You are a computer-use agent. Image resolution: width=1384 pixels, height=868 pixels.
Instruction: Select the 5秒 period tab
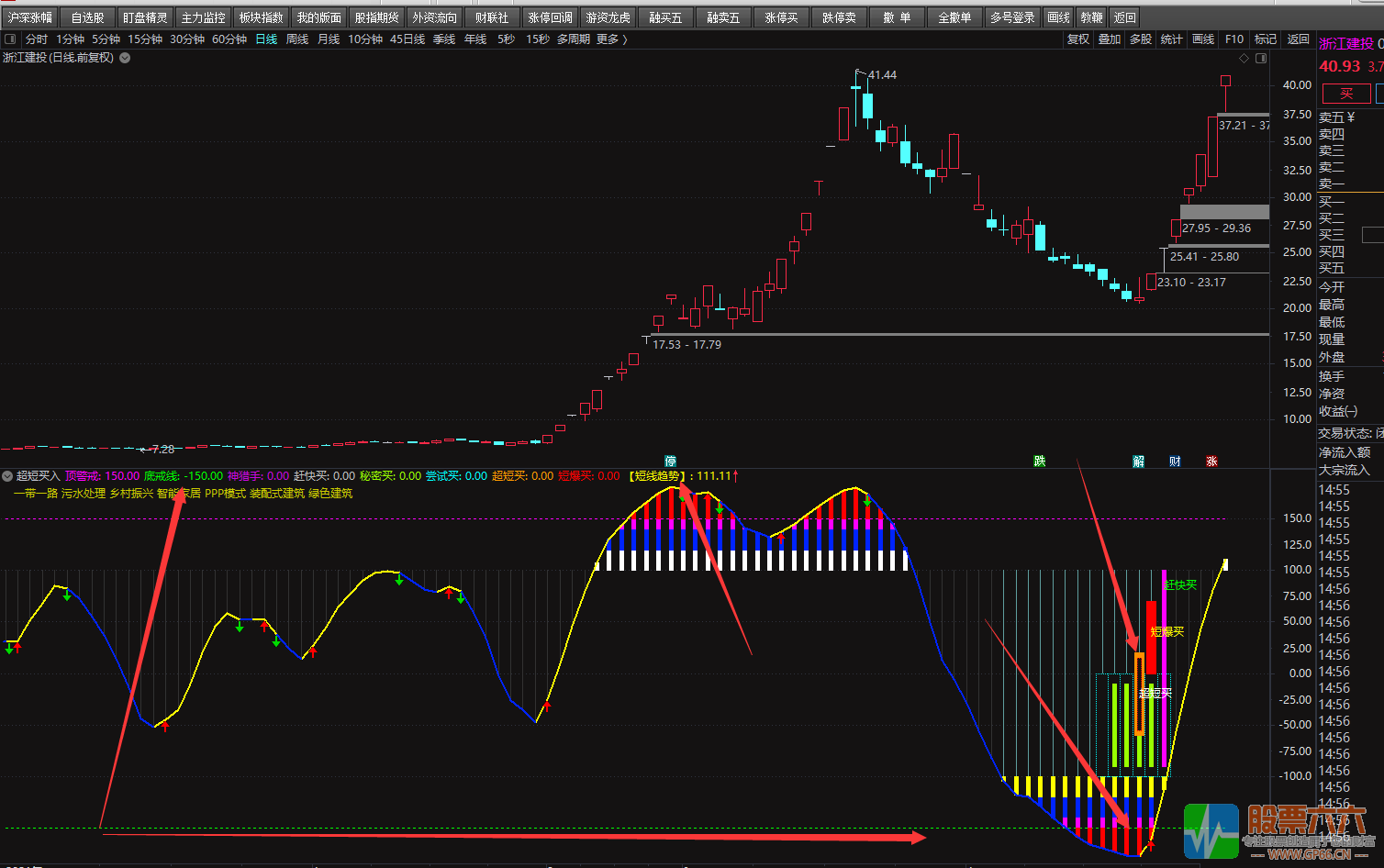506,39
